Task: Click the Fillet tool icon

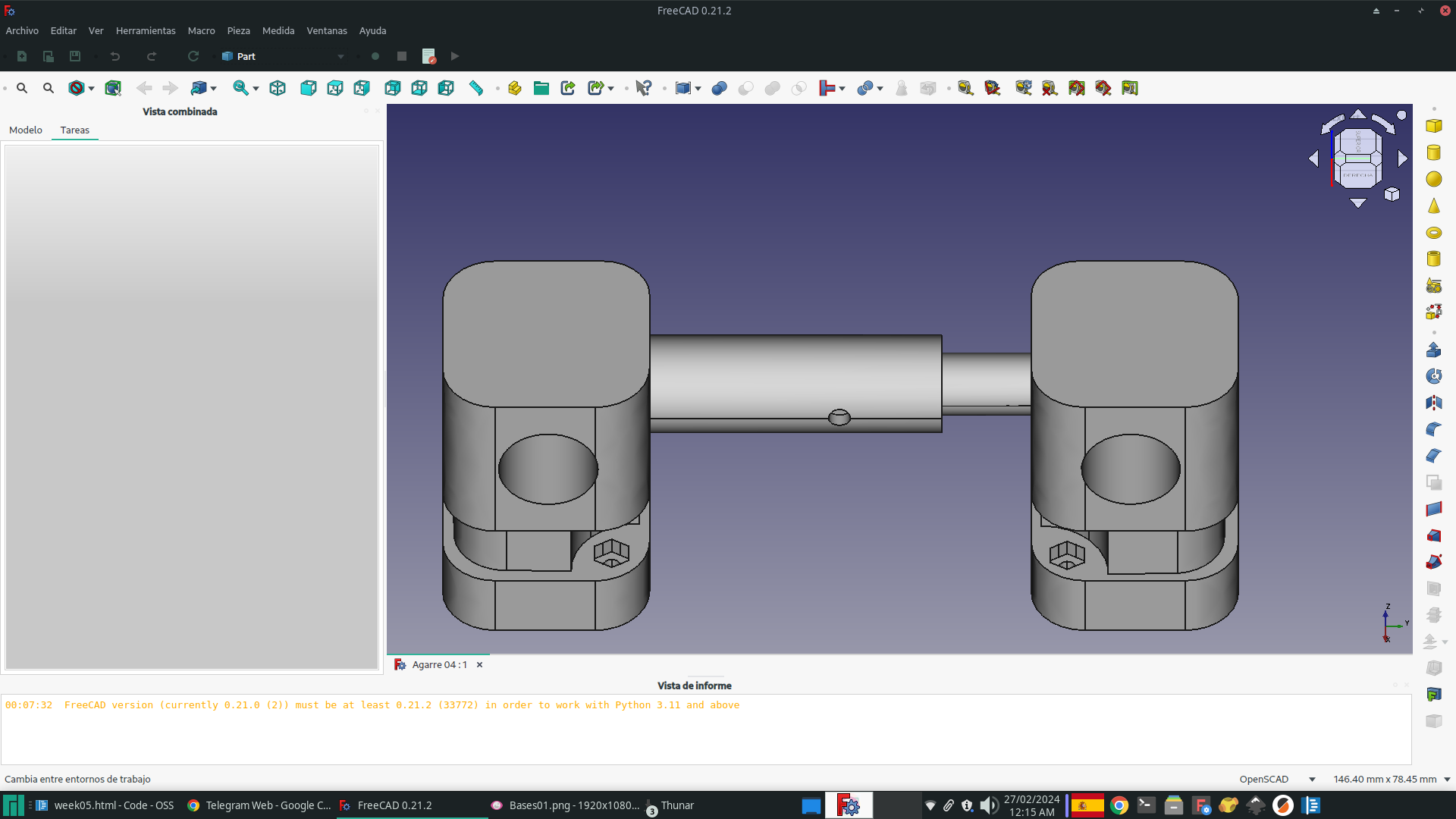Action: point(1433,429)
